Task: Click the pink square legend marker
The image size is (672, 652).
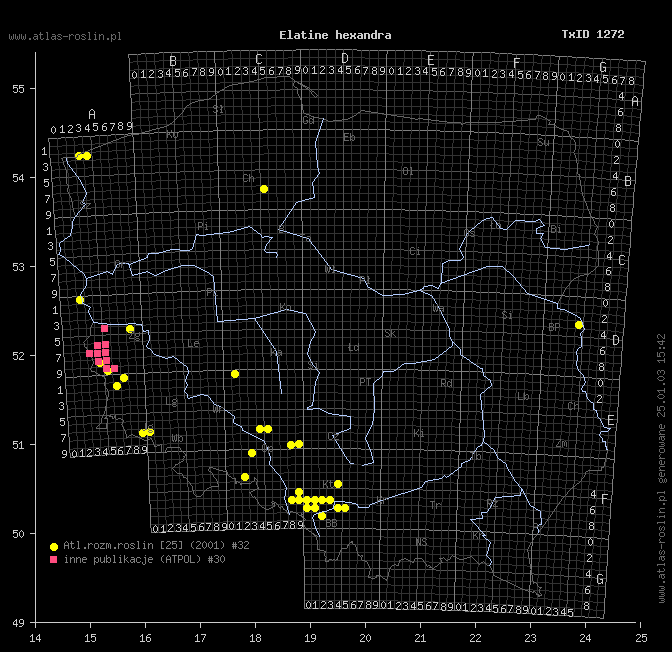Action: (54, 559)
